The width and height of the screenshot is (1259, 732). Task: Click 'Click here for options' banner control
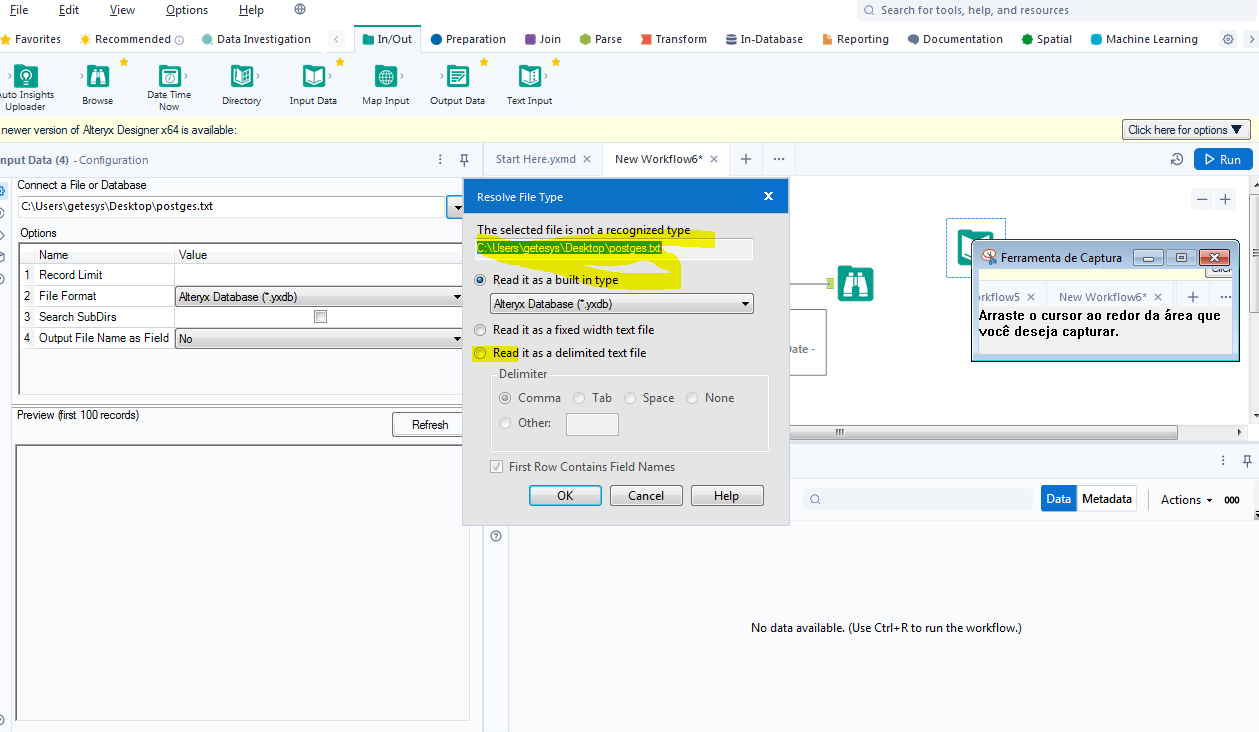[1185, 129]
